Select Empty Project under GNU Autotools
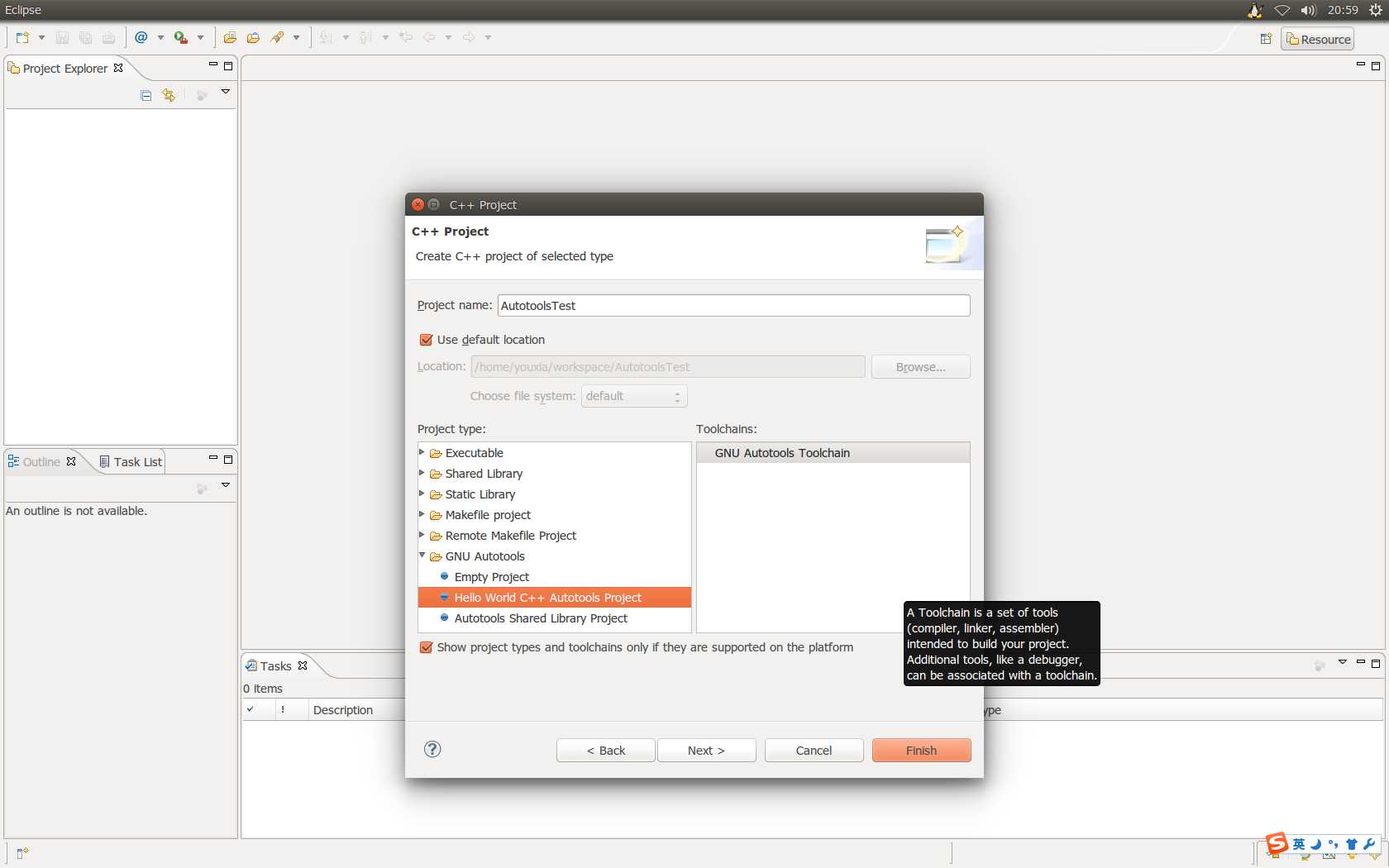The image size is (1389, 868). tap(491, 576)
